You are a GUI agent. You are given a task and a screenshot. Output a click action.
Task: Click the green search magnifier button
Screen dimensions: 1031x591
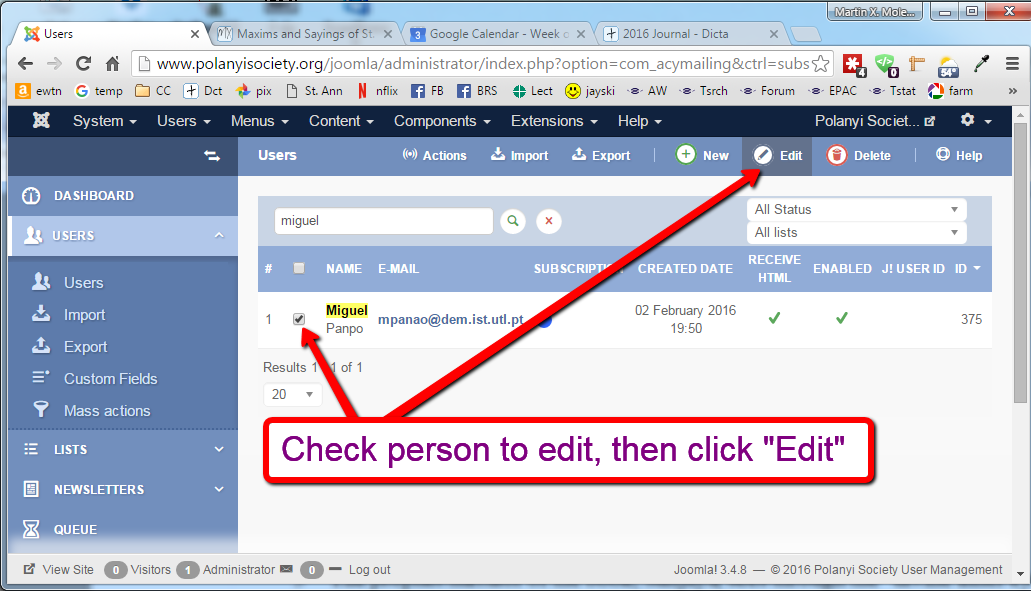click(x=513, y=221)
